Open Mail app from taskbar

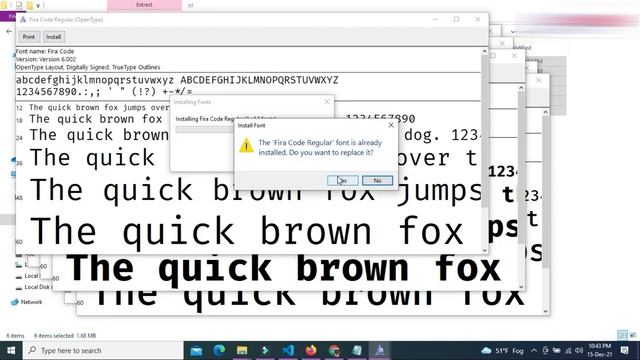pos(196,351)
